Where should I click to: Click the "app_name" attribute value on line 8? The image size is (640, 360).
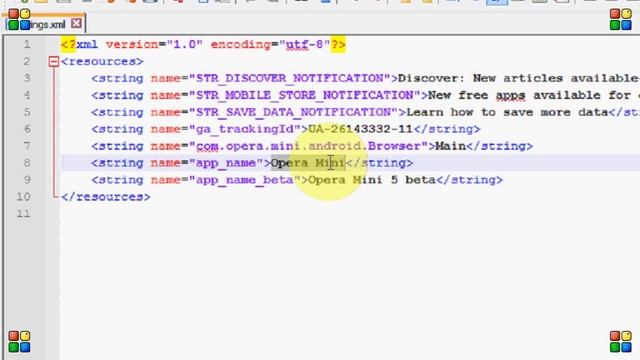coord(226,163)
